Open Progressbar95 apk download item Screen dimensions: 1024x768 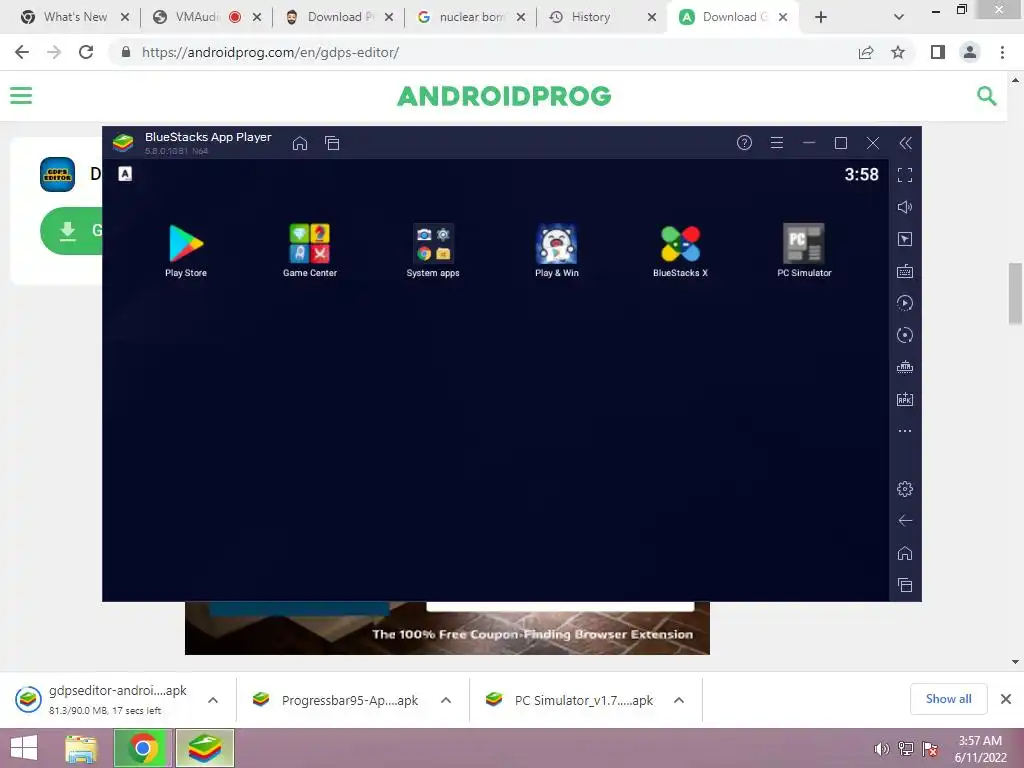click(x=336, y=700)
